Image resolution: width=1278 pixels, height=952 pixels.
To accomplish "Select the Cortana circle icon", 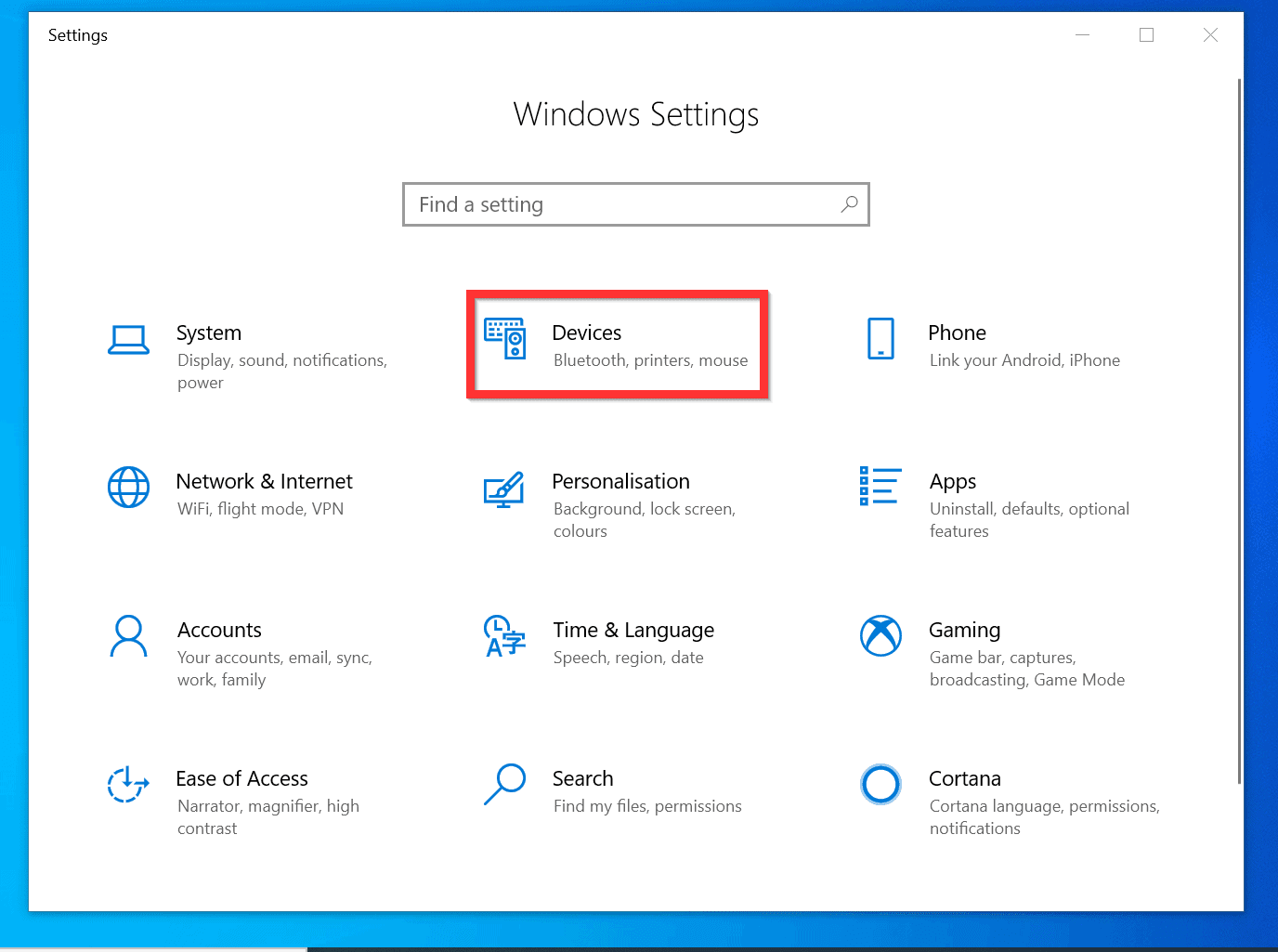I will pyautogui.click(x=880, y=784).
